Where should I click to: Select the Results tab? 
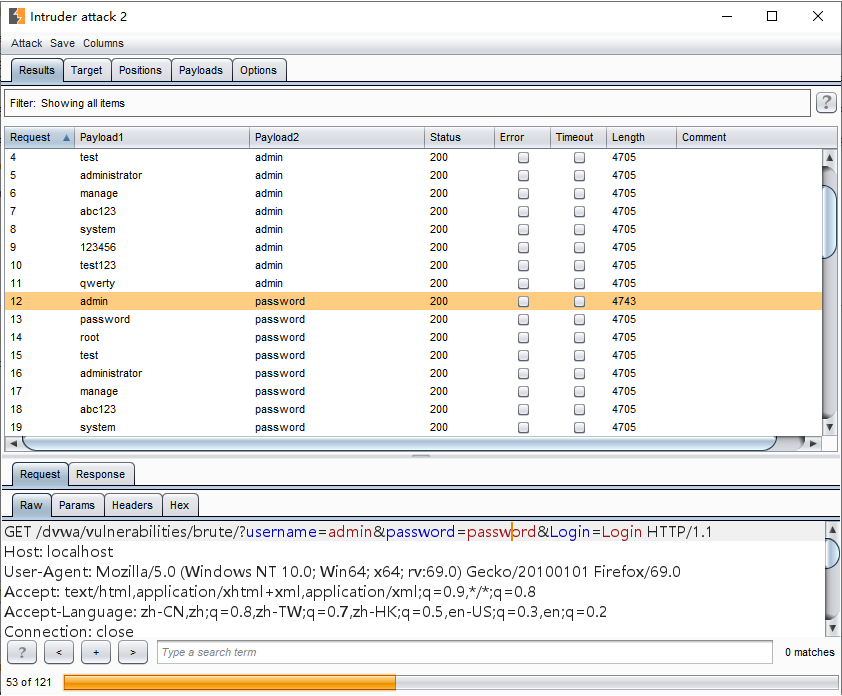(37, 70)
